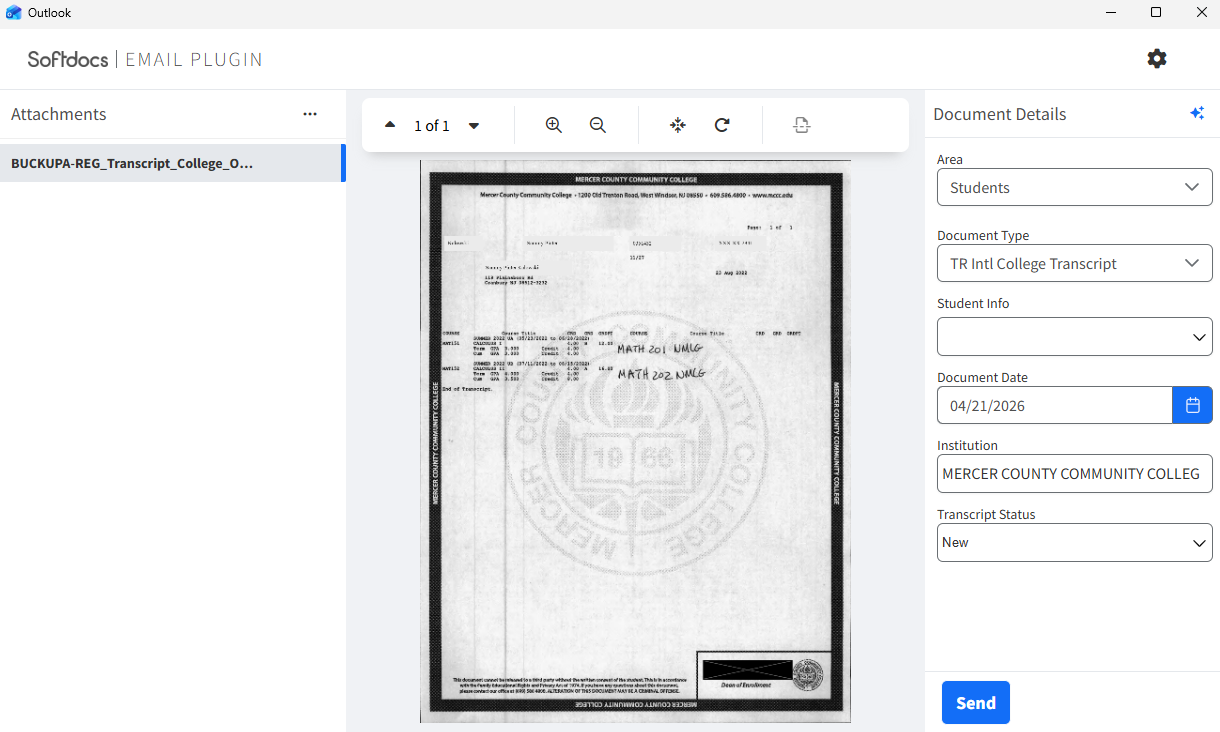This screenshot has height=732, width=1220.
Task: Click into the Institution text field
Action: coord(1074,473)
